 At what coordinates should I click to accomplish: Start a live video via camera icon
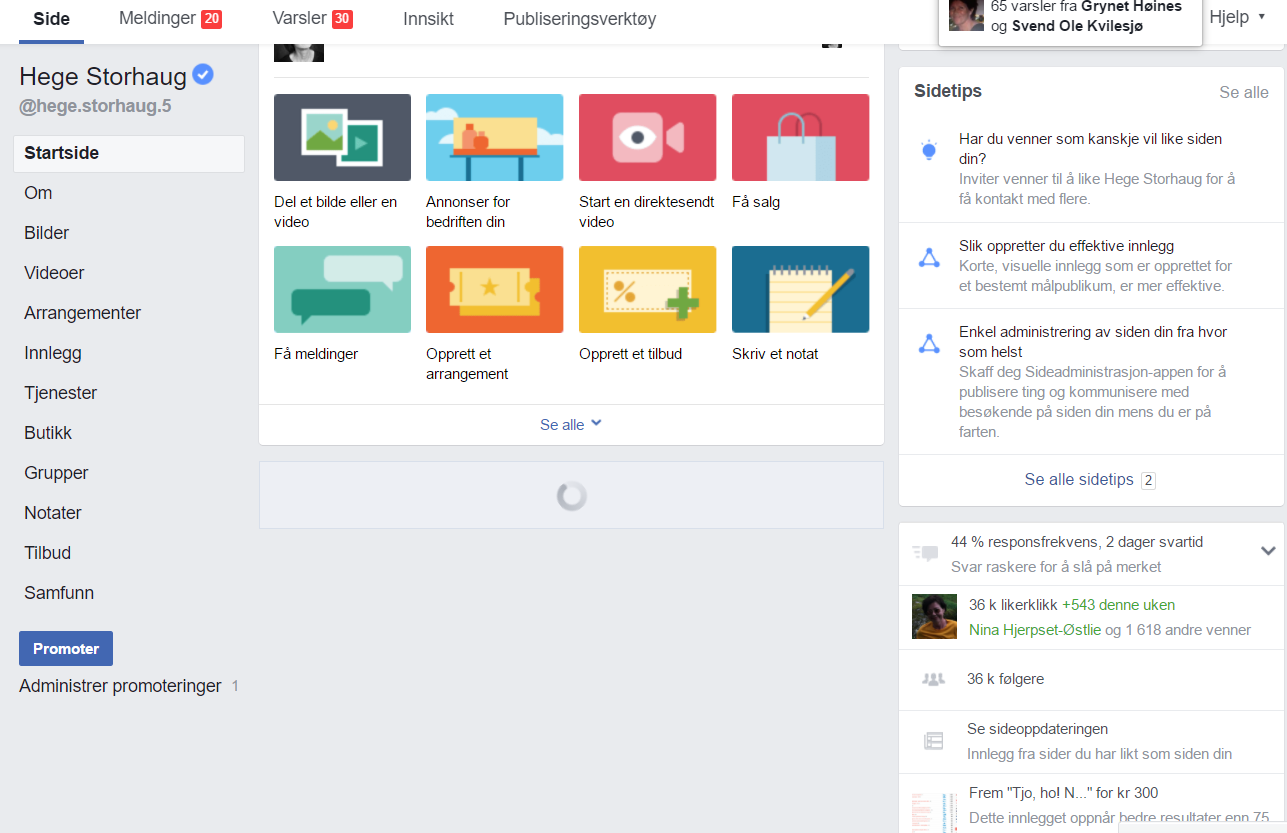click(647, 137)
